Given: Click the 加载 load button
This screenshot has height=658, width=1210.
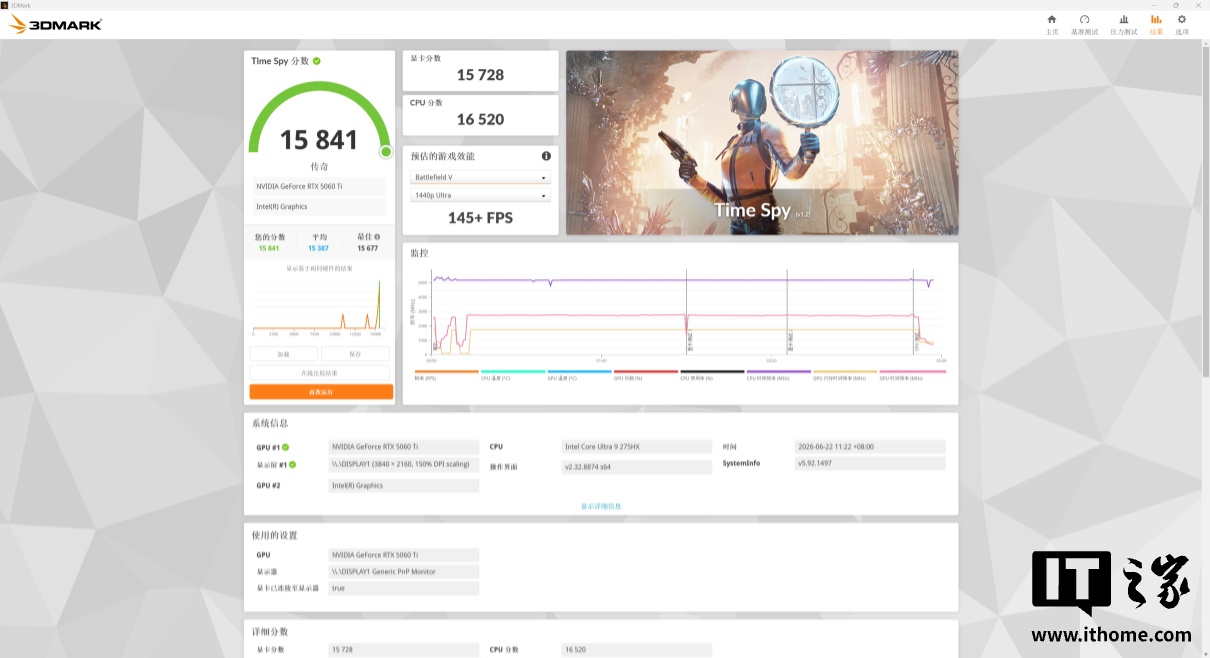Looking at the screenshot, I should coord(283,354).
